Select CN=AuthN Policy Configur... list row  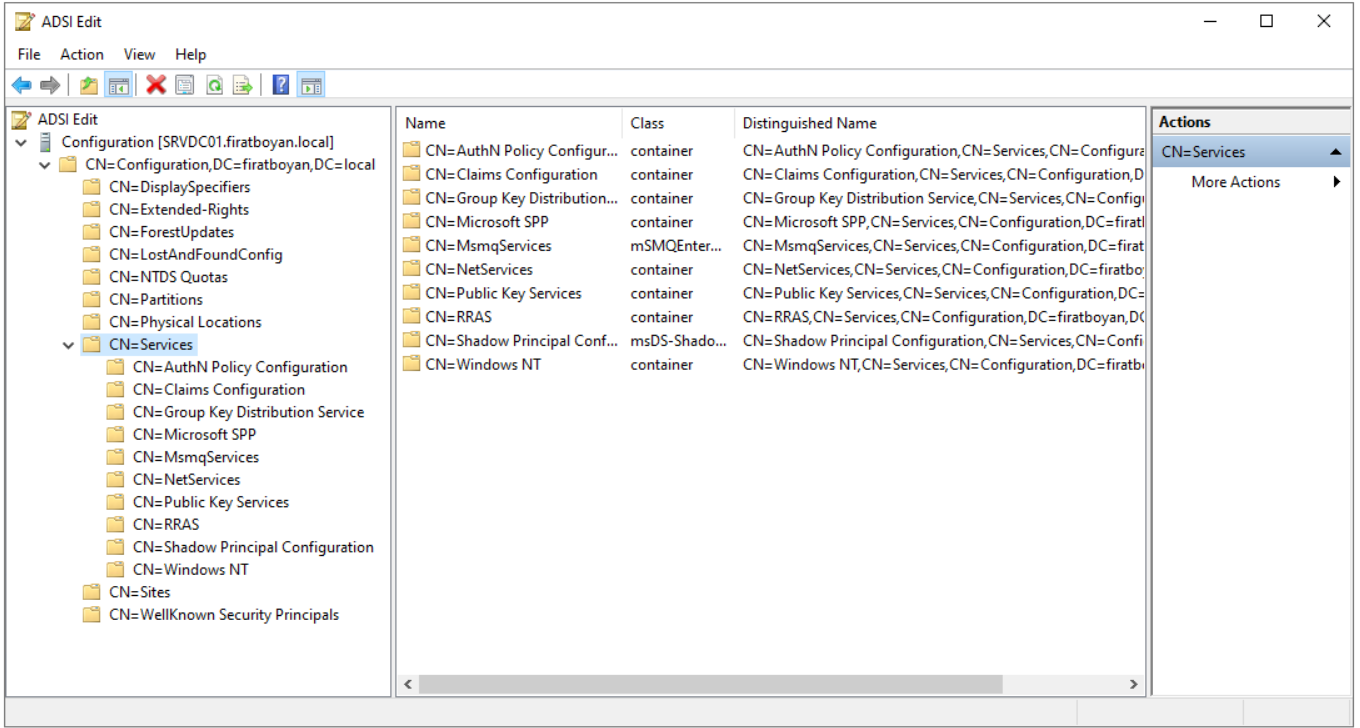tap(522, 151)
